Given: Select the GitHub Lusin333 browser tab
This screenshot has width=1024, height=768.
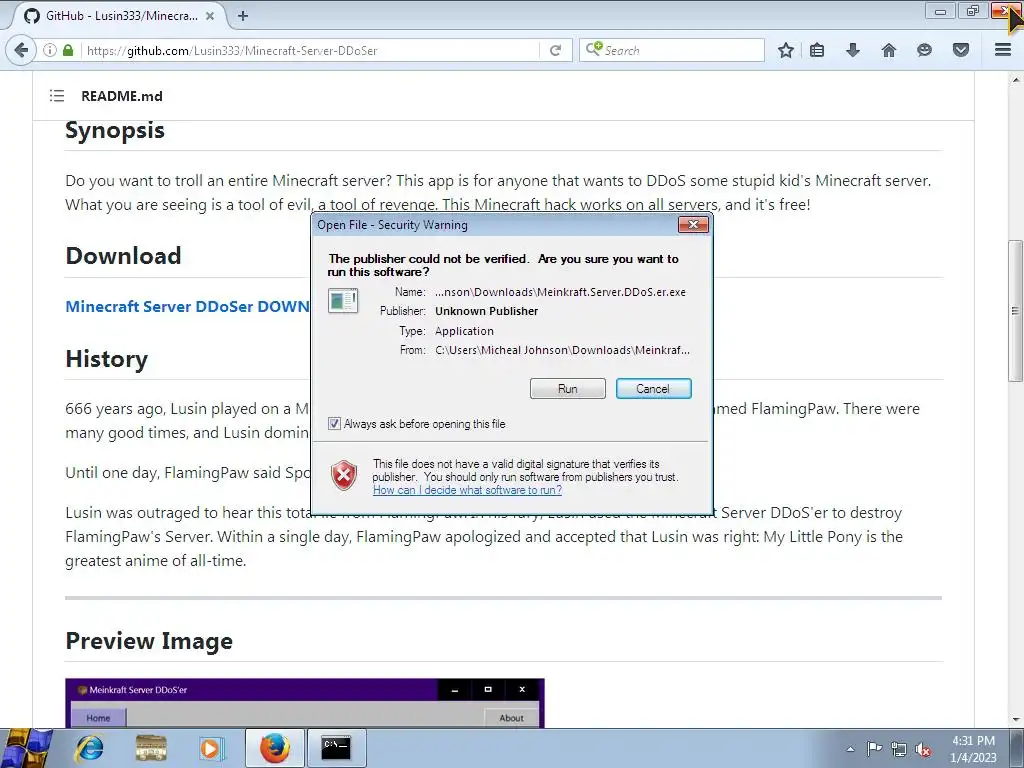Looking at the screenshot, I should point(121,16).
